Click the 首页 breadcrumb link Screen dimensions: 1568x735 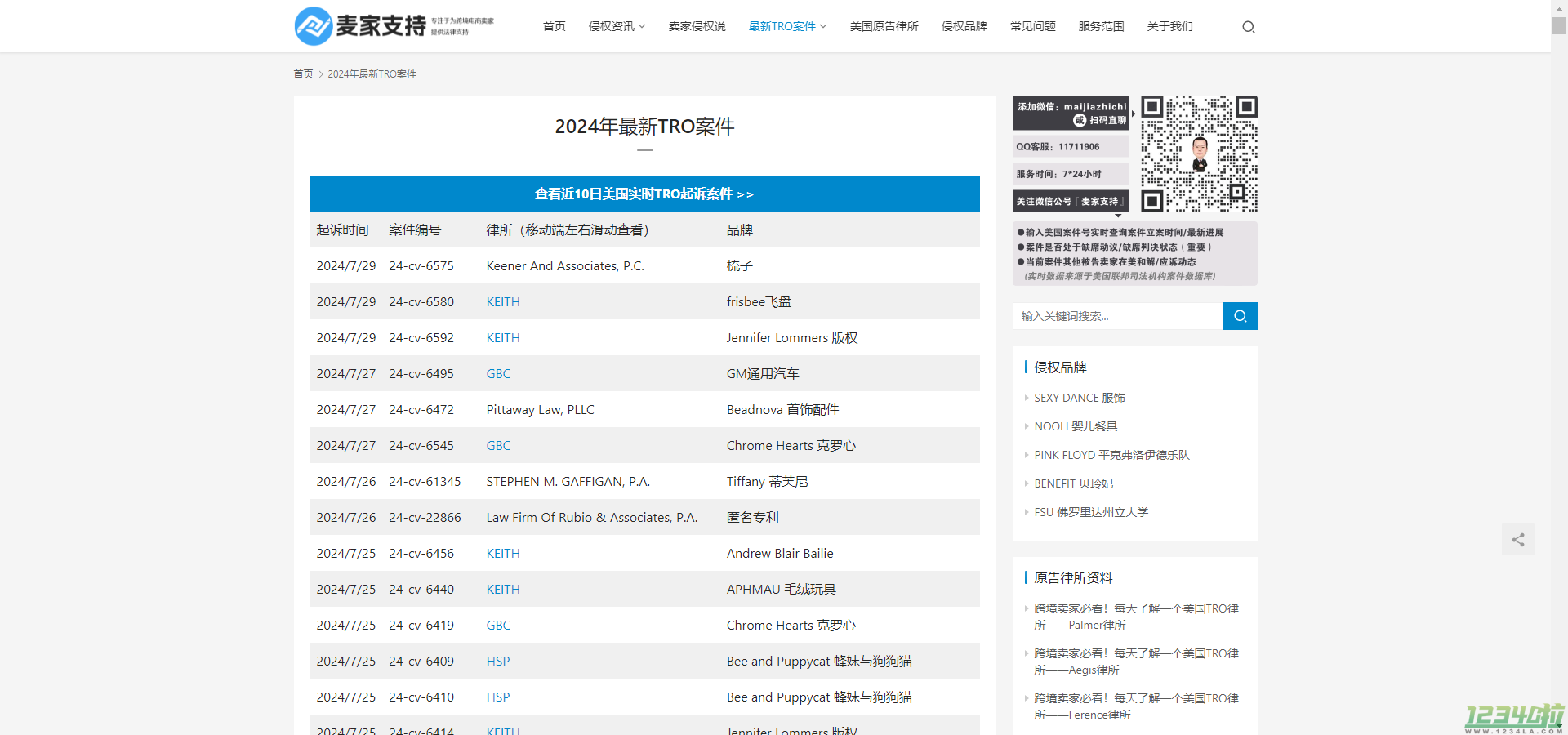click(x=303, y=73)
